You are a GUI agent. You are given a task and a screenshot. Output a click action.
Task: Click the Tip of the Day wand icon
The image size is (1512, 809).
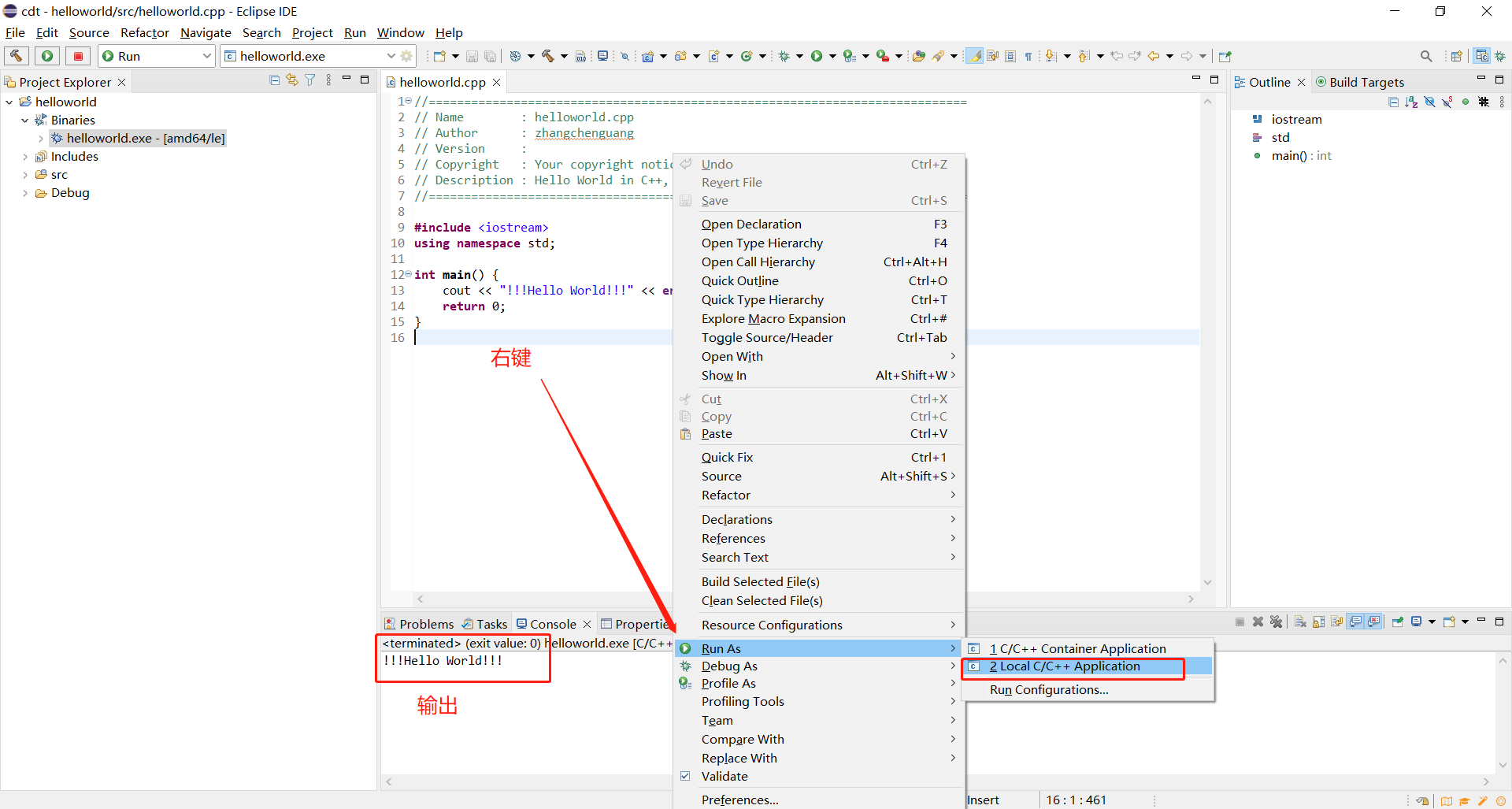(x=1483, y=801)
